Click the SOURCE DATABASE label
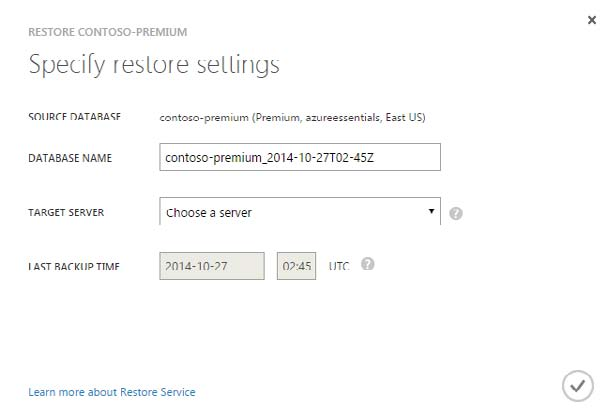Screen dimensions: 608x420 click(75, 117)
